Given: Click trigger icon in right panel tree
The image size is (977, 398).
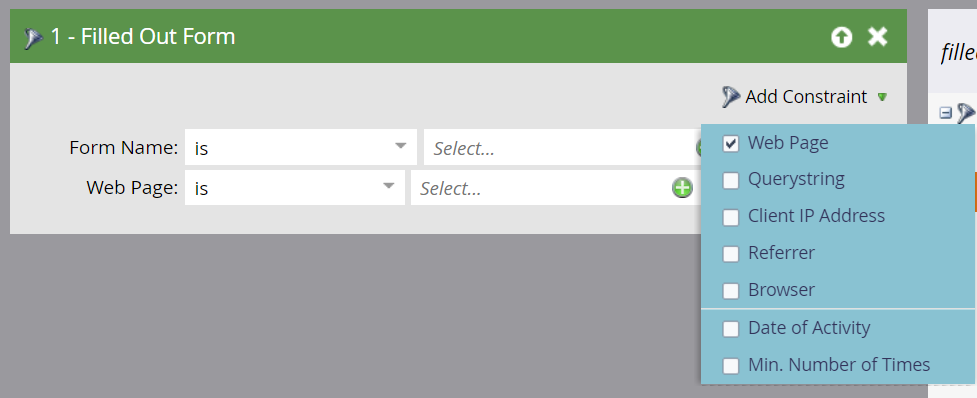Looking at the screenshot, I should (966, 113).
